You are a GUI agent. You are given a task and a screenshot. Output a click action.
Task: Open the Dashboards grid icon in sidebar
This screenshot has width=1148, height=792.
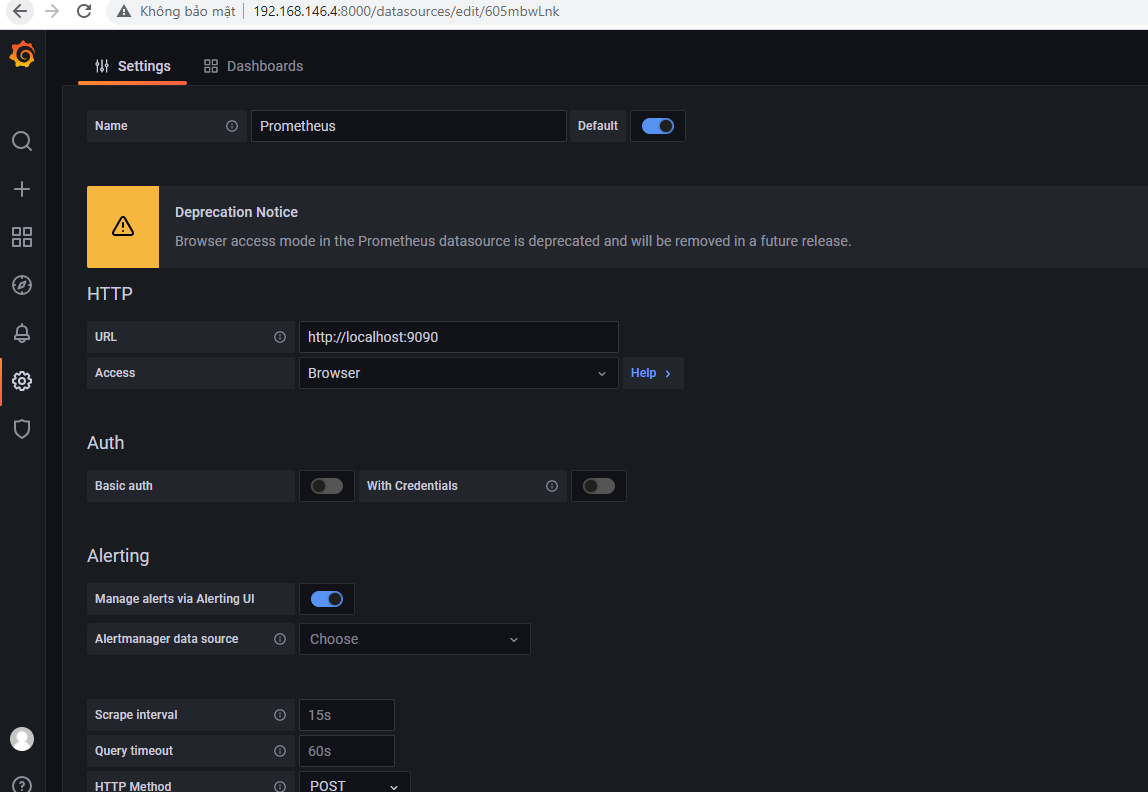(x=22, y=237)
